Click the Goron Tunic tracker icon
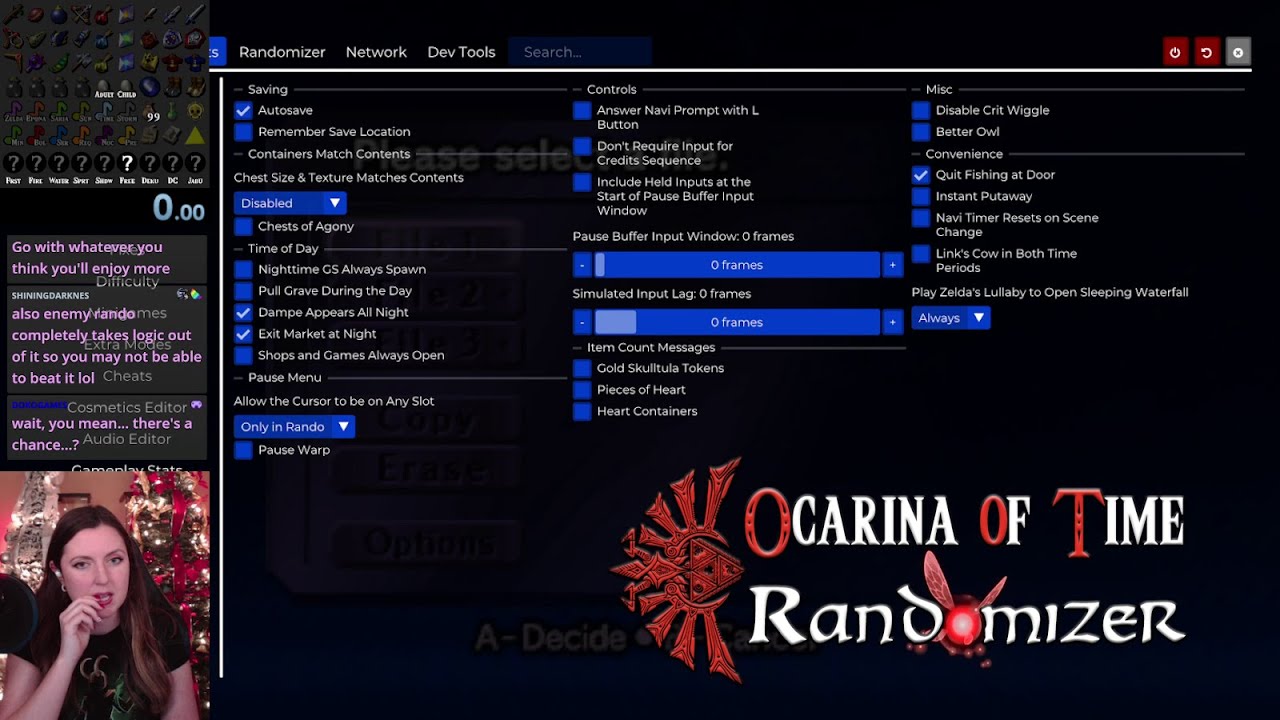This screenshot has height=720, width=1280. click(x=172, y=62)
